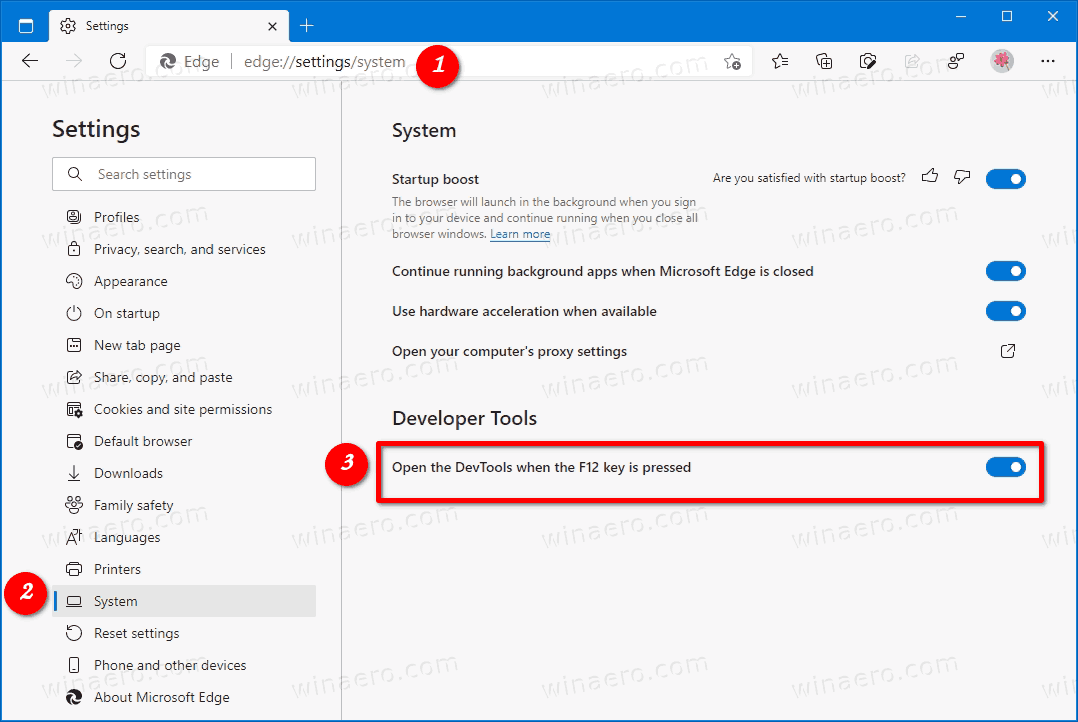1078x722 pixels.
Task: Click the Edge logo in address bar
Action: coord(168,62)
